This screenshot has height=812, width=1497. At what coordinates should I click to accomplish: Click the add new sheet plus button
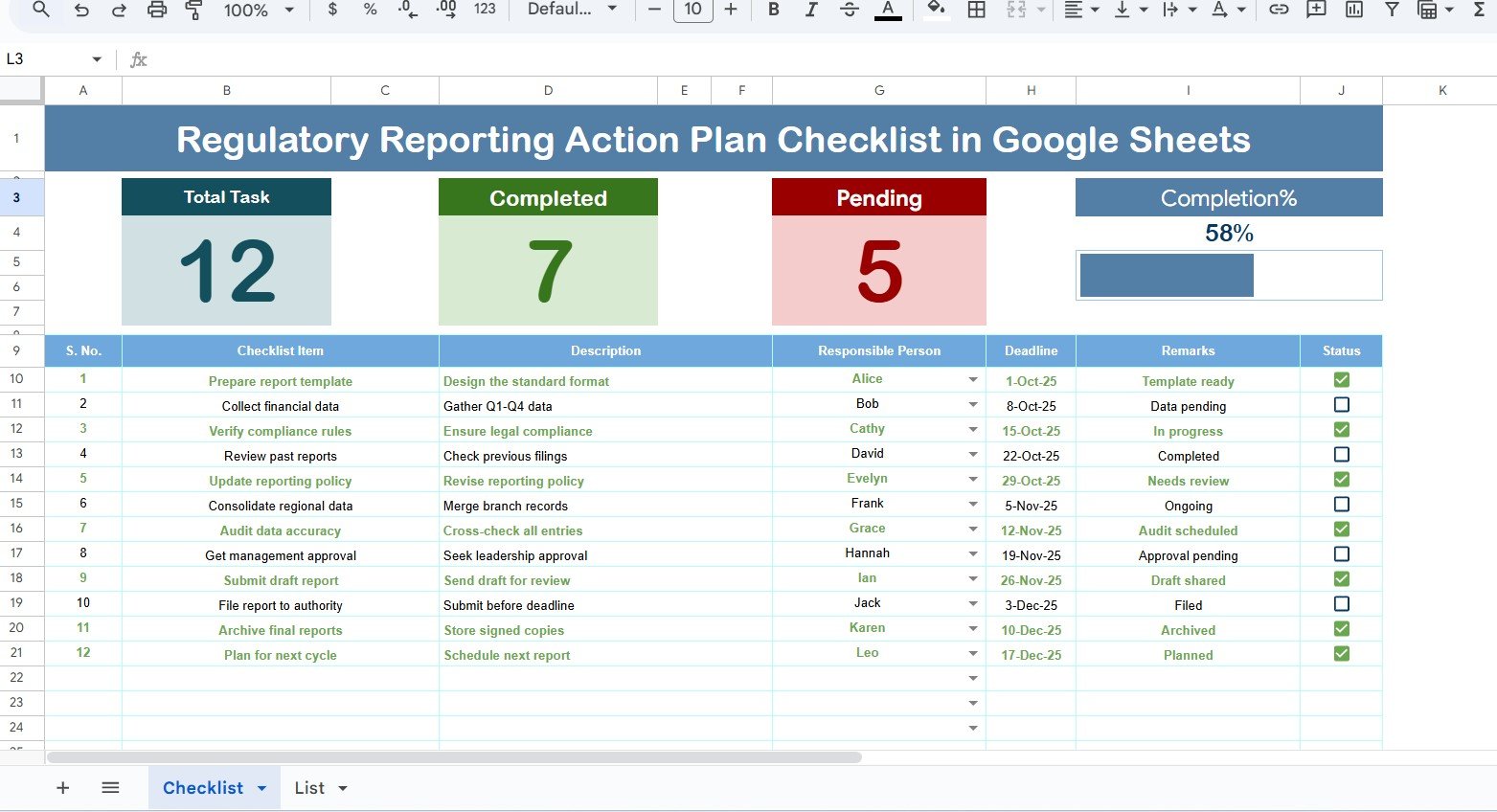(63, 788)
